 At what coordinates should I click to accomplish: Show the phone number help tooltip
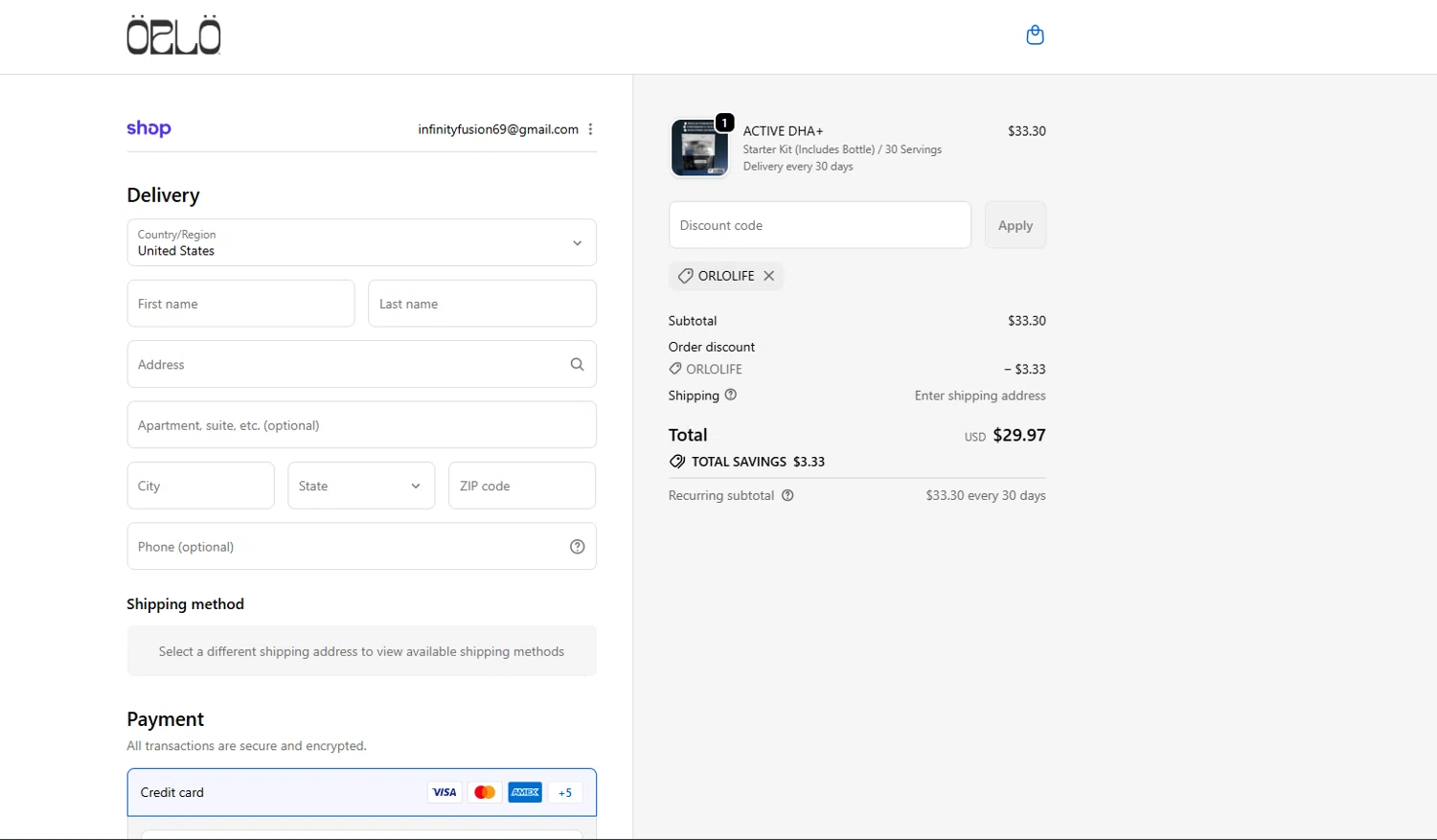pos(577,546)
